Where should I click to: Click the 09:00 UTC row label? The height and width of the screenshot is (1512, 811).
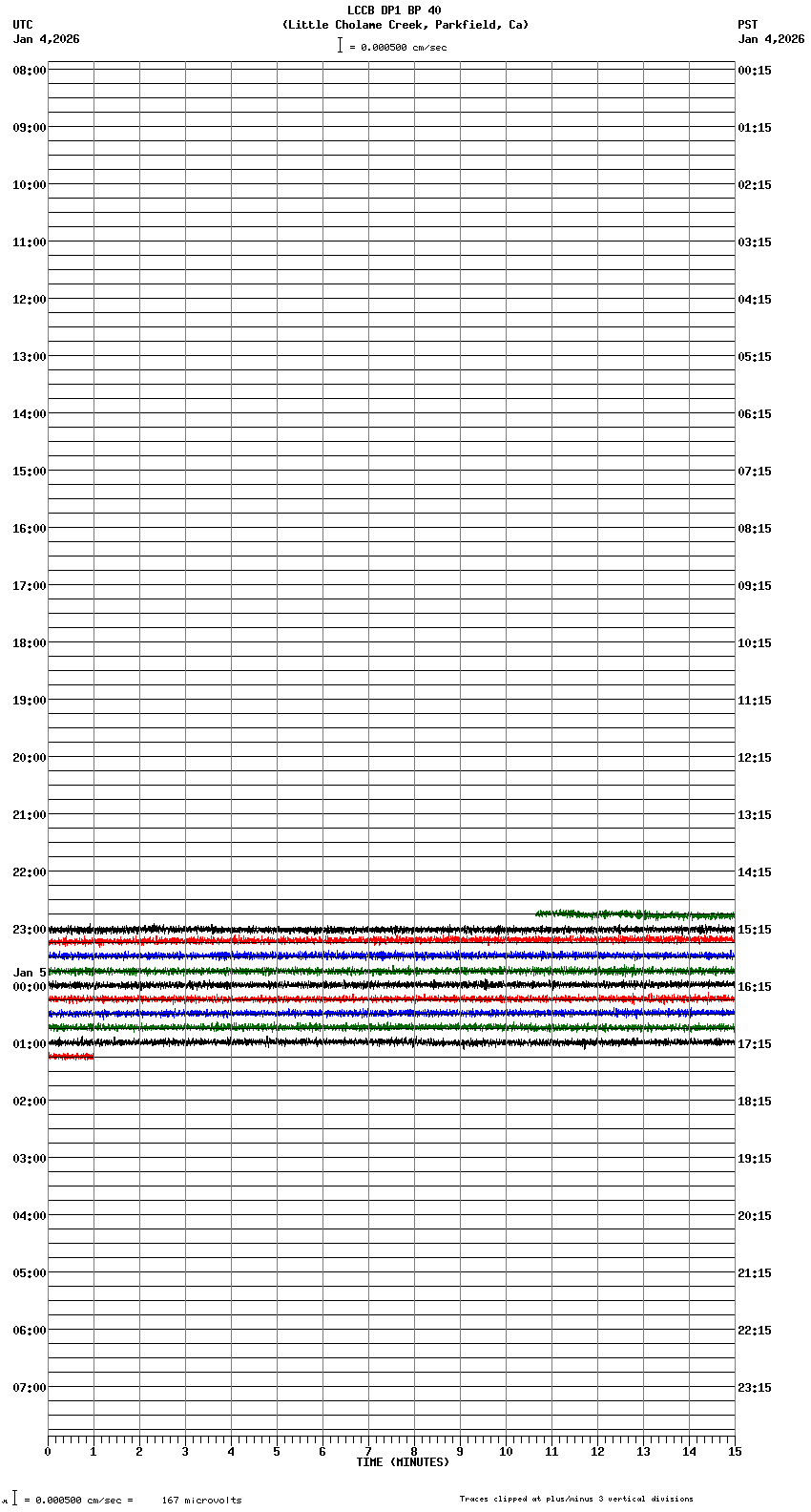[30, 128]
